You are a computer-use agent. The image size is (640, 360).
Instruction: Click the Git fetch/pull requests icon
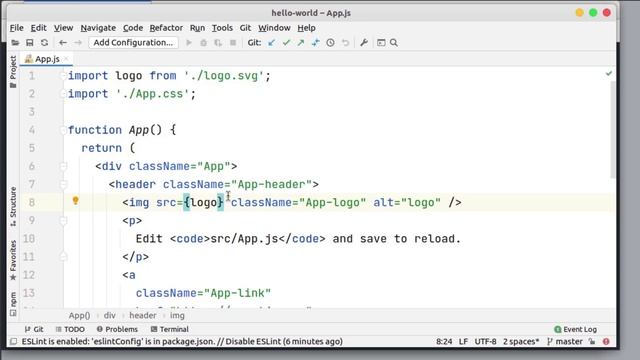tap(316, 42)
